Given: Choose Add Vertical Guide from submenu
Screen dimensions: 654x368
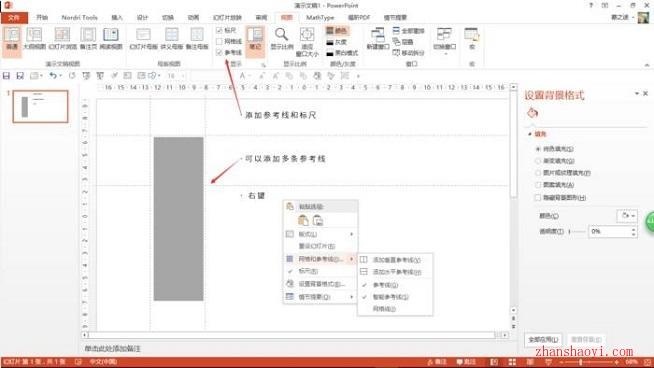Looking at the screenshot, I should click(x=395, y=260).
